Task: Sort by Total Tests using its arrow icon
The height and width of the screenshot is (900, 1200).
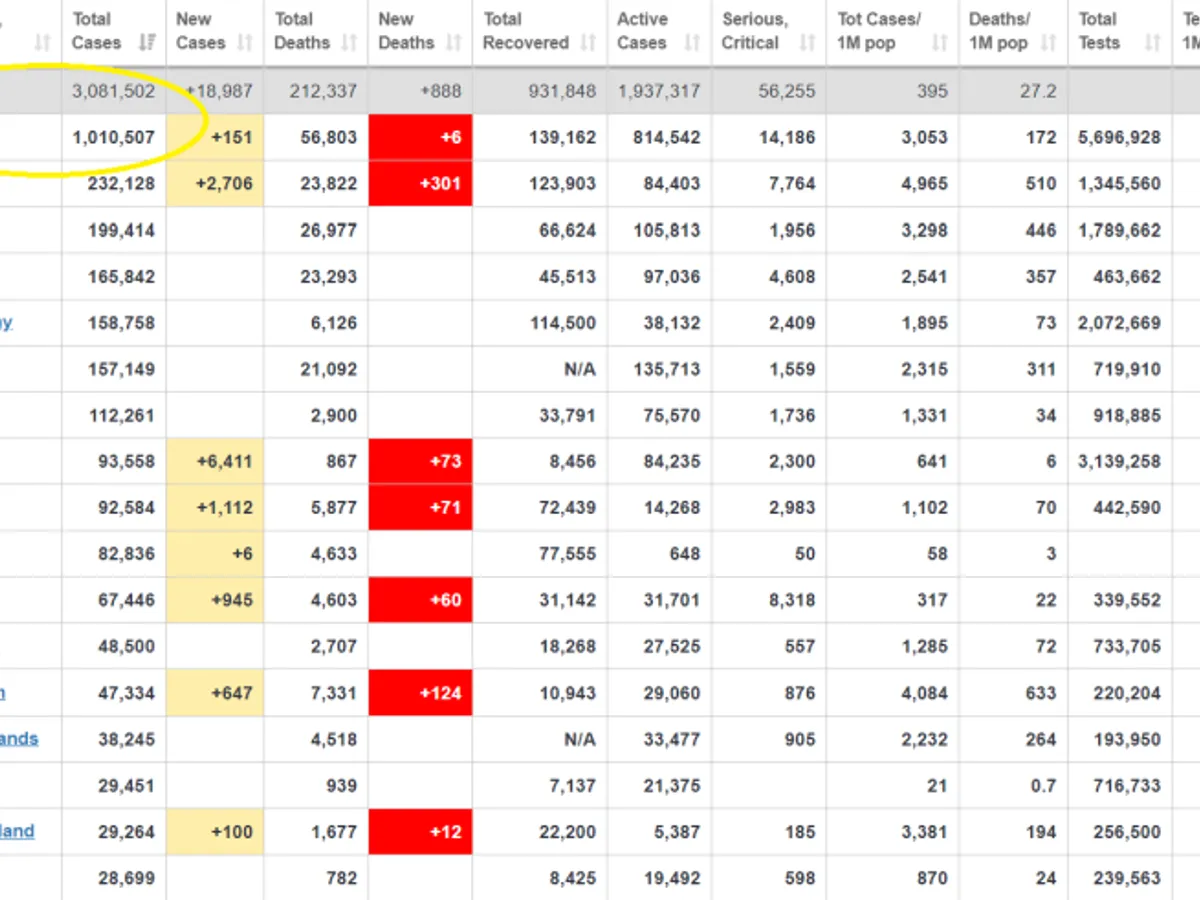Action: click(1152, 43)
